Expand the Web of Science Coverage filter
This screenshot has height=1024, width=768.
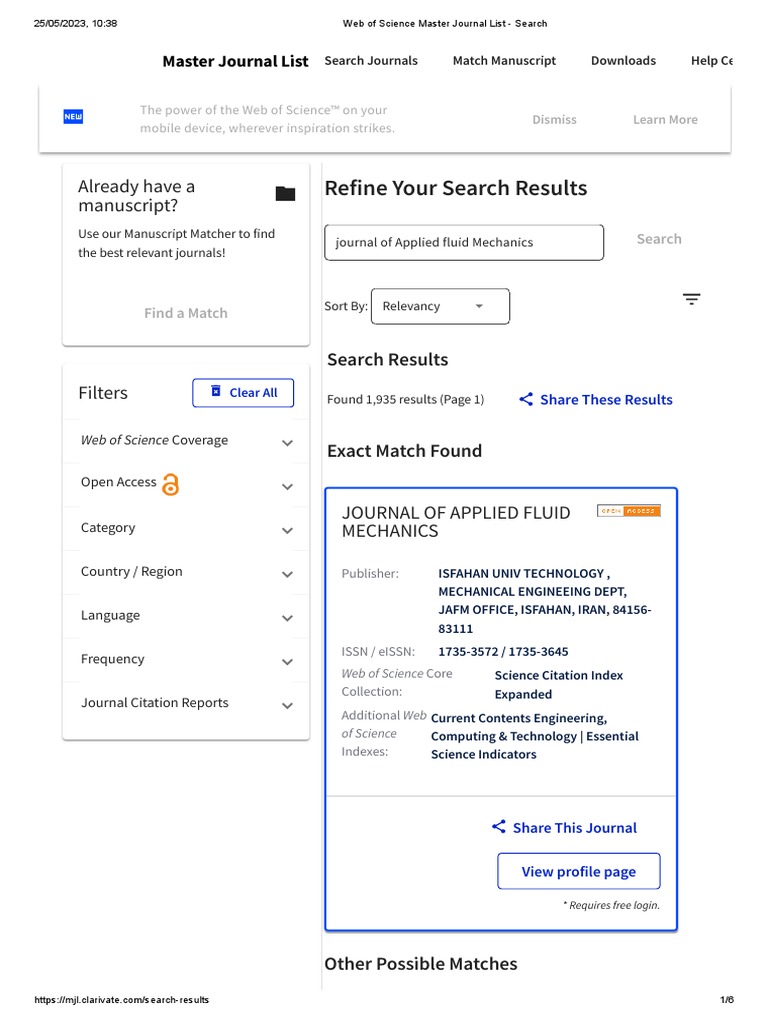coord(287,443)
